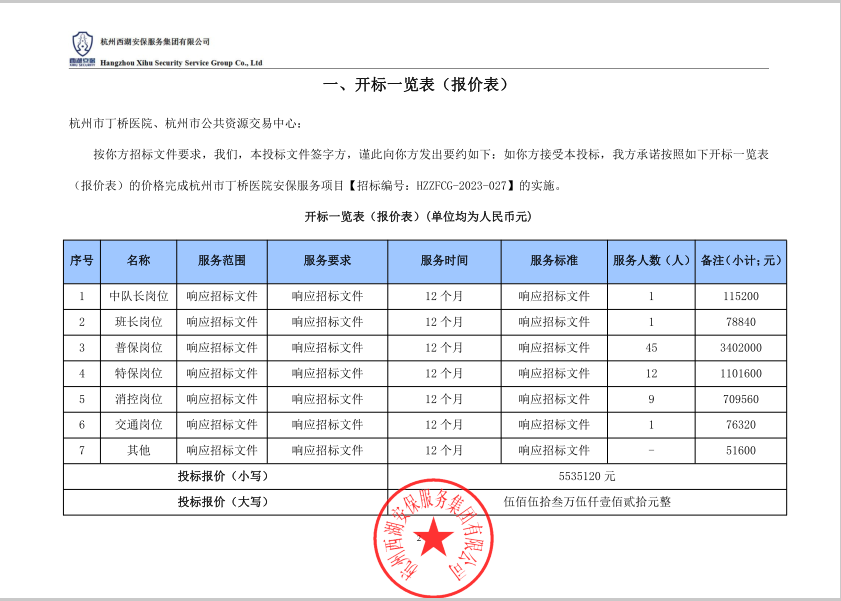Select the '班长岗位' cell
The width and height of the screenshot is (841, 601).
tap(138, 322)
